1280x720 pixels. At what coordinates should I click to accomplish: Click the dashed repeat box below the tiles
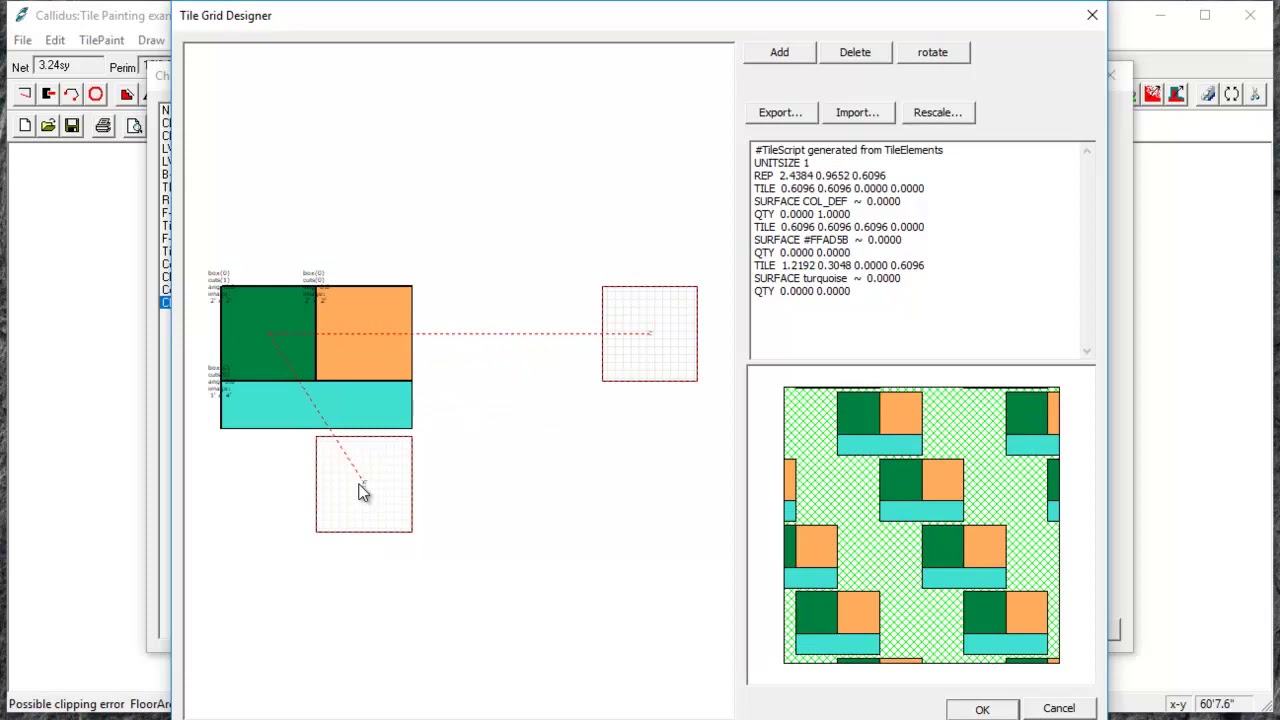(x=364, y=484)
